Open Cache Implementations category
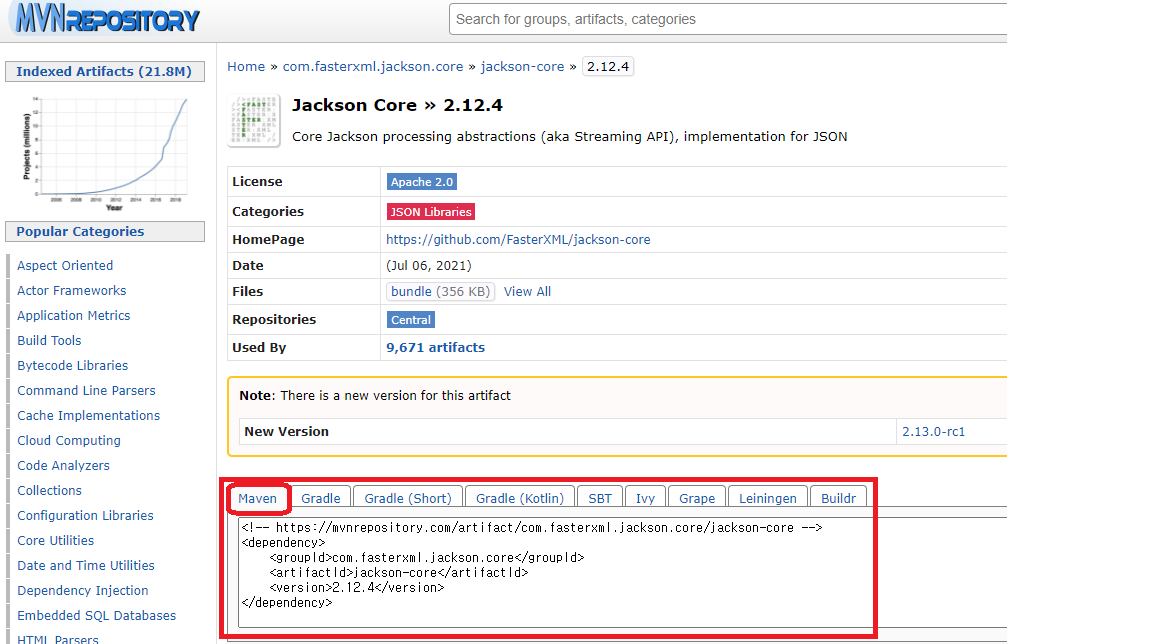Image resolution: width=1151 pixels, height=644 pixels. (x=89, y=416)
